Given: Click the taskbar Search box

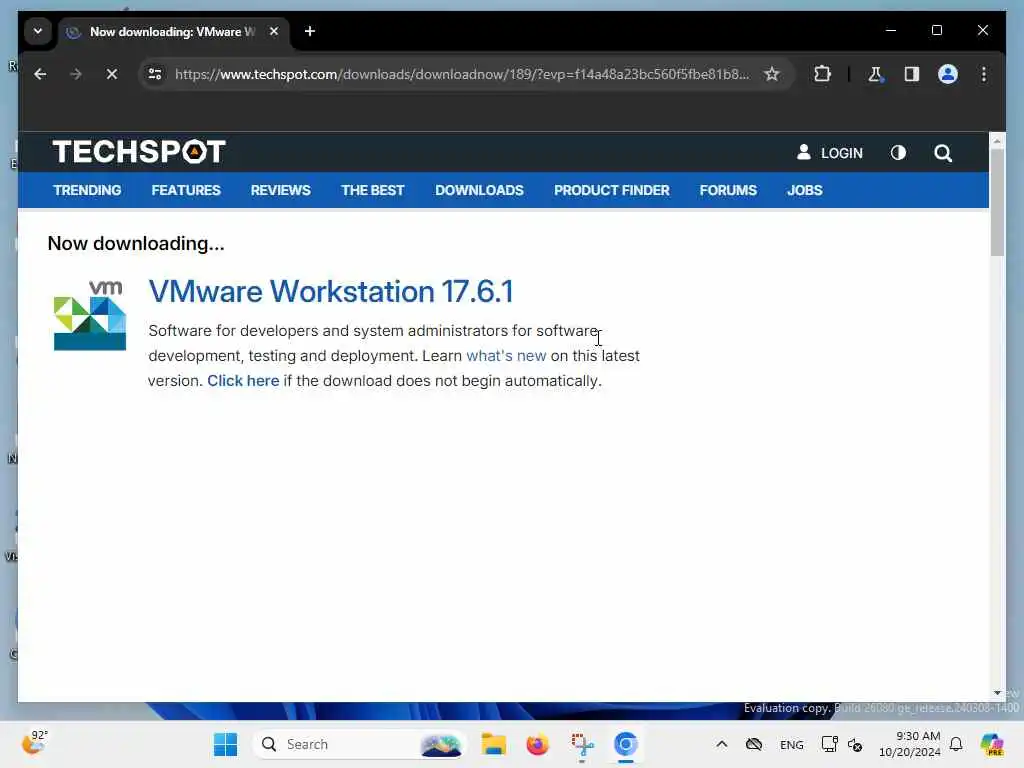Looking at the screenshot, I should (359, 744).
